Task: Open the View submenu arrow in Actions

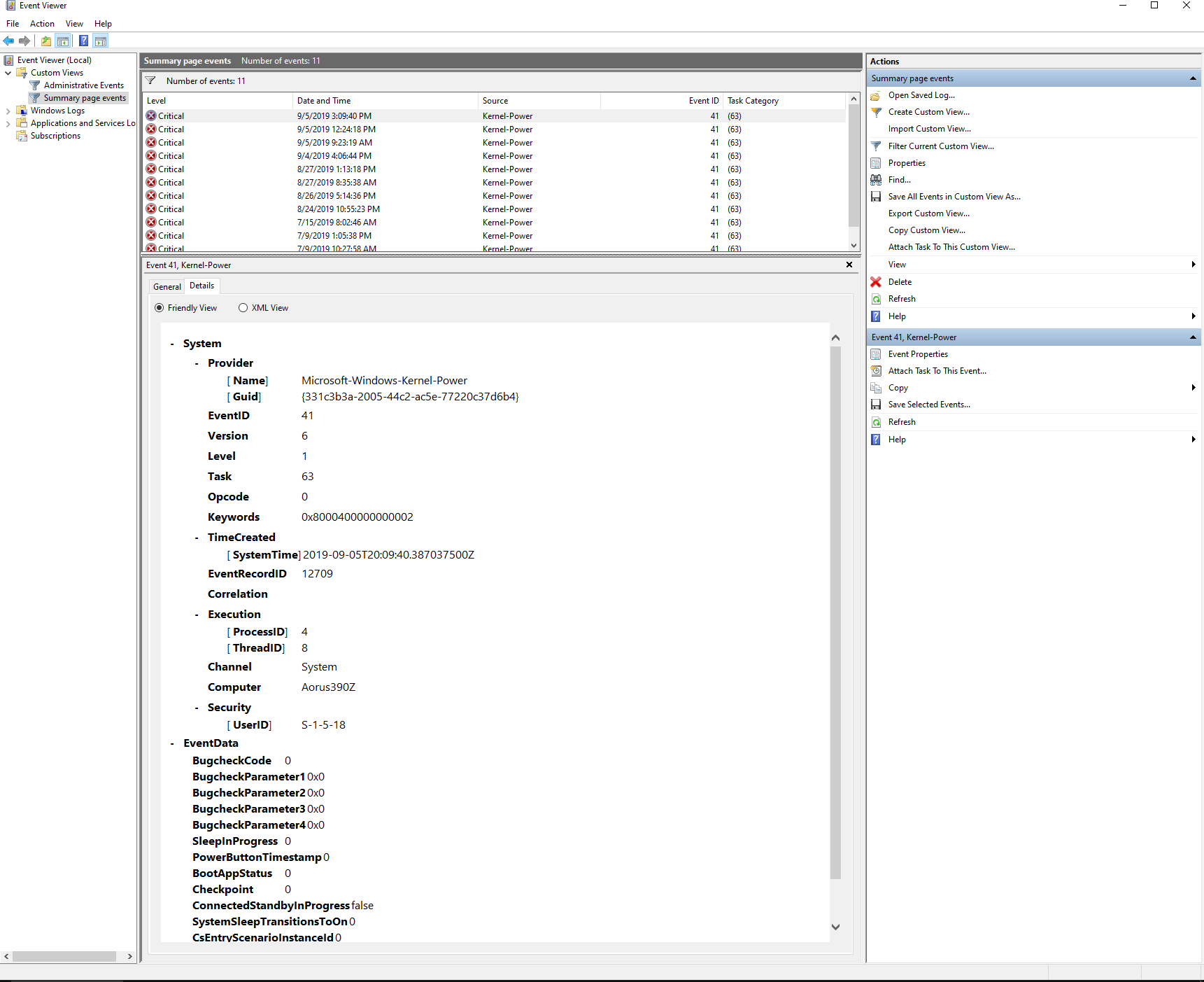Action: tap(1193, 265)
